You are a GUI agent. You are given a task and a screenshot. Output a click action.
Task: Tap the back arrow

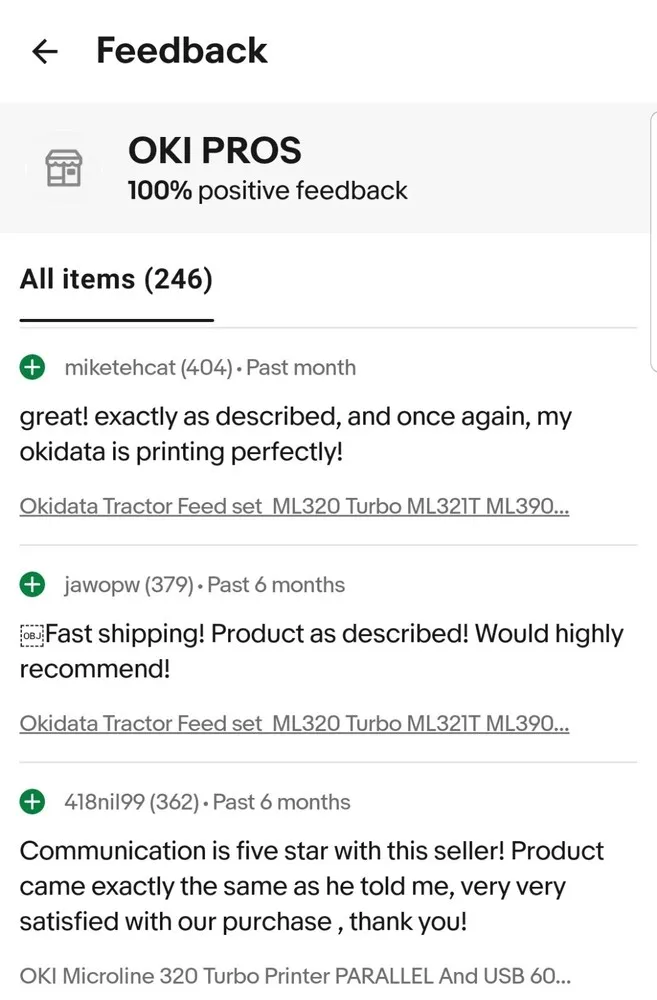pyautogui.click(x=45, y=51)
